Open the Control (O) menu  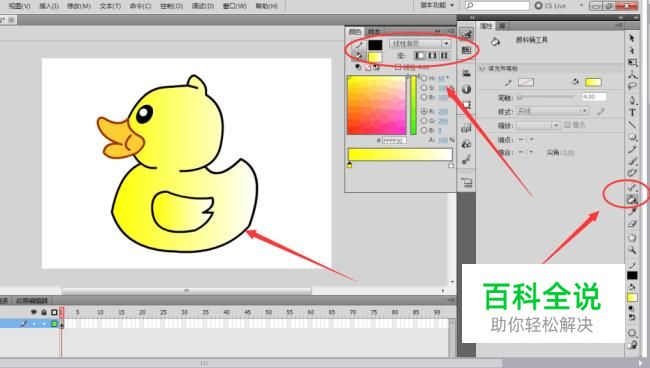pyautogui.click(x=171, y=6)
